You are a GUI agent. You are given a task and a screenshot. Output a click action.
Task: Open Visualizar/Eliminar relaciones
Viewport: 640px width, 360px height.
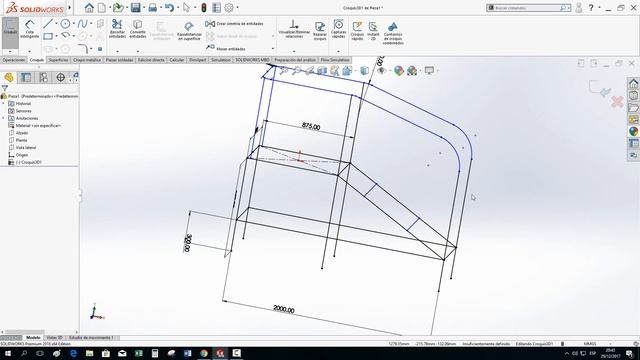(x=294, y=29)
